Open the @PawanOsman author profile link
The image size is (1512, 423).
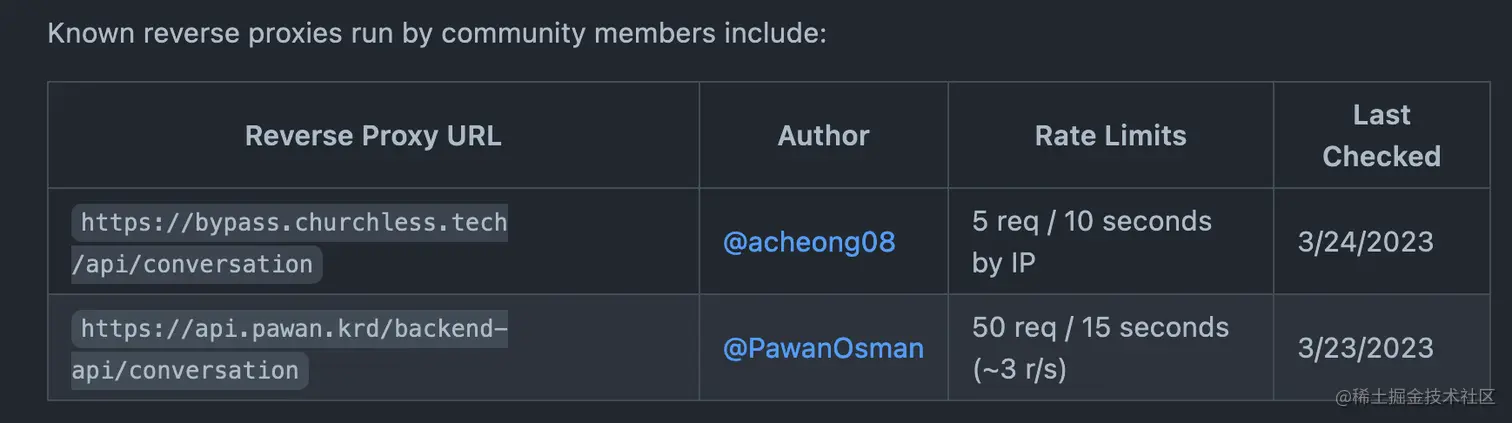click(x=823, y=348)
